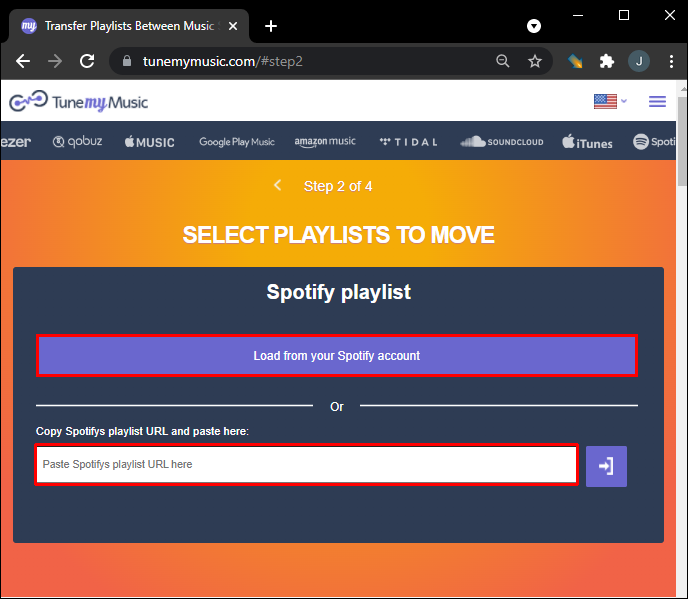This screenshot has height=599, width=688.
Task: Expand the tab search dropdown arrow
Action: (x=534, y=26)
